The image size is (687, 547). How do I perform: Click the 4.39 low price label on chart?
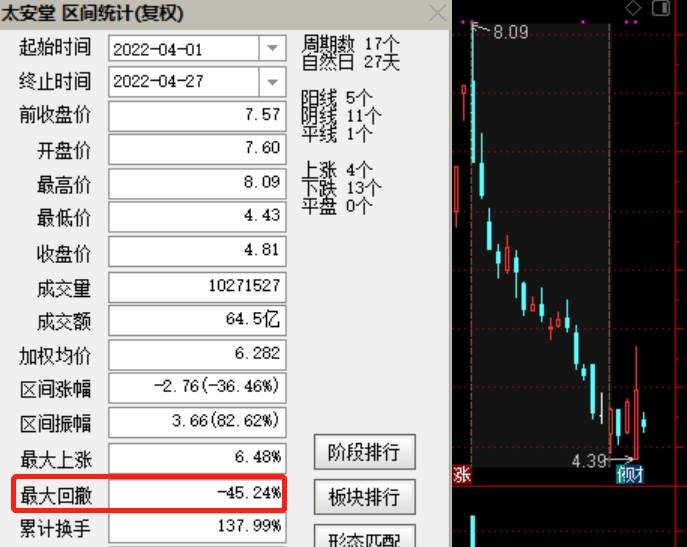[589, 461]
